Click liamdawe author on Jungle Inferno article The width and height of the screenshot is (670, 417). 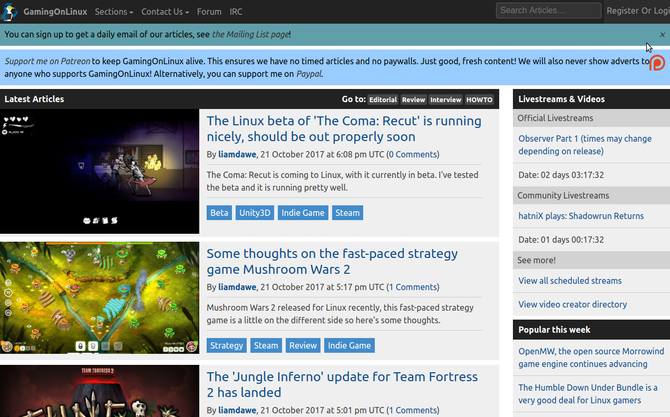pos(237,410)
